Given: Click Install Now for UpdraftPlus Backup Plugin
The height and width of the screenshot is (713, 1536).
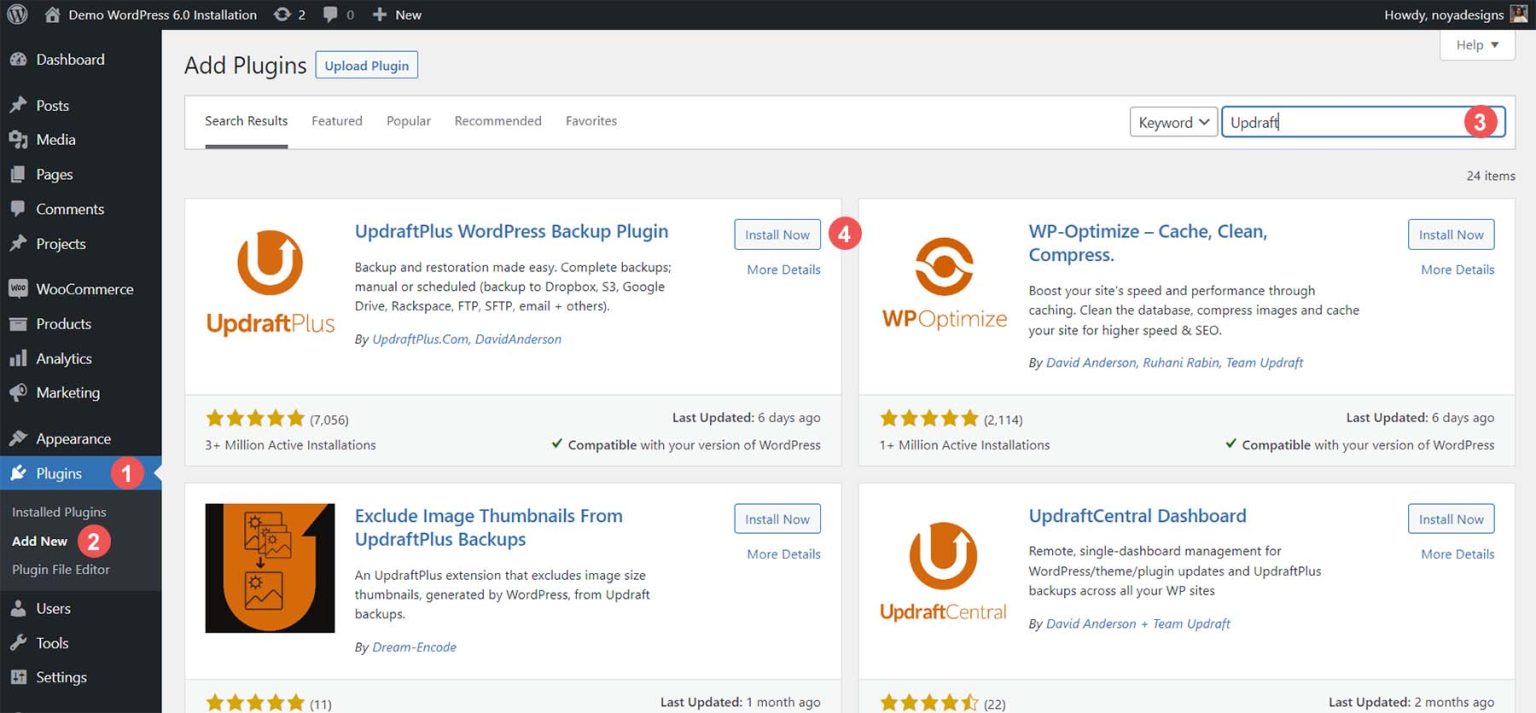Looking at the screenshot, I should point(777,234).
